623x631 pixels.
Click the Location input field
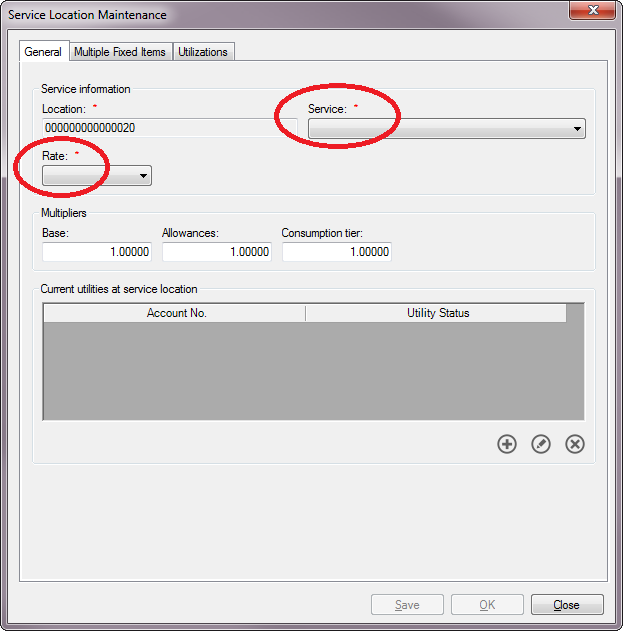pyautogui.click(x=170, y=128)
